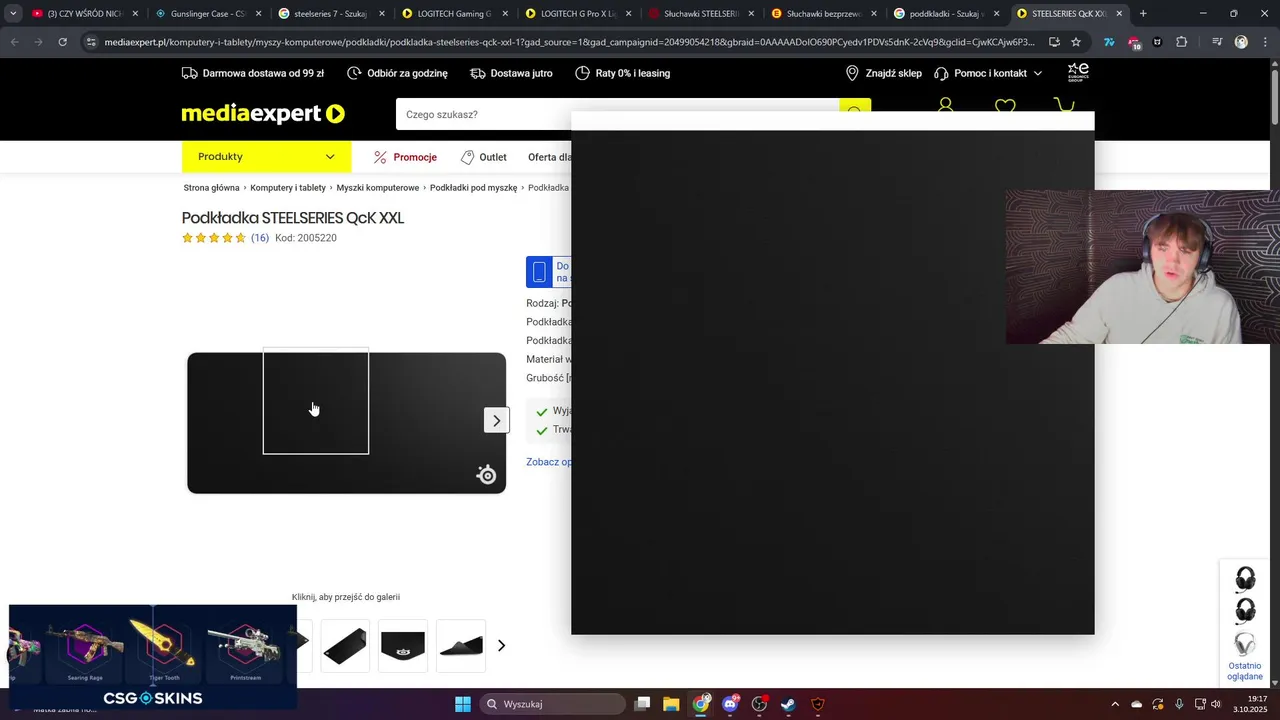Select the angled mousepad thumbnail
This screenshot has height=720, width=1280.
[x=345, y=645]
